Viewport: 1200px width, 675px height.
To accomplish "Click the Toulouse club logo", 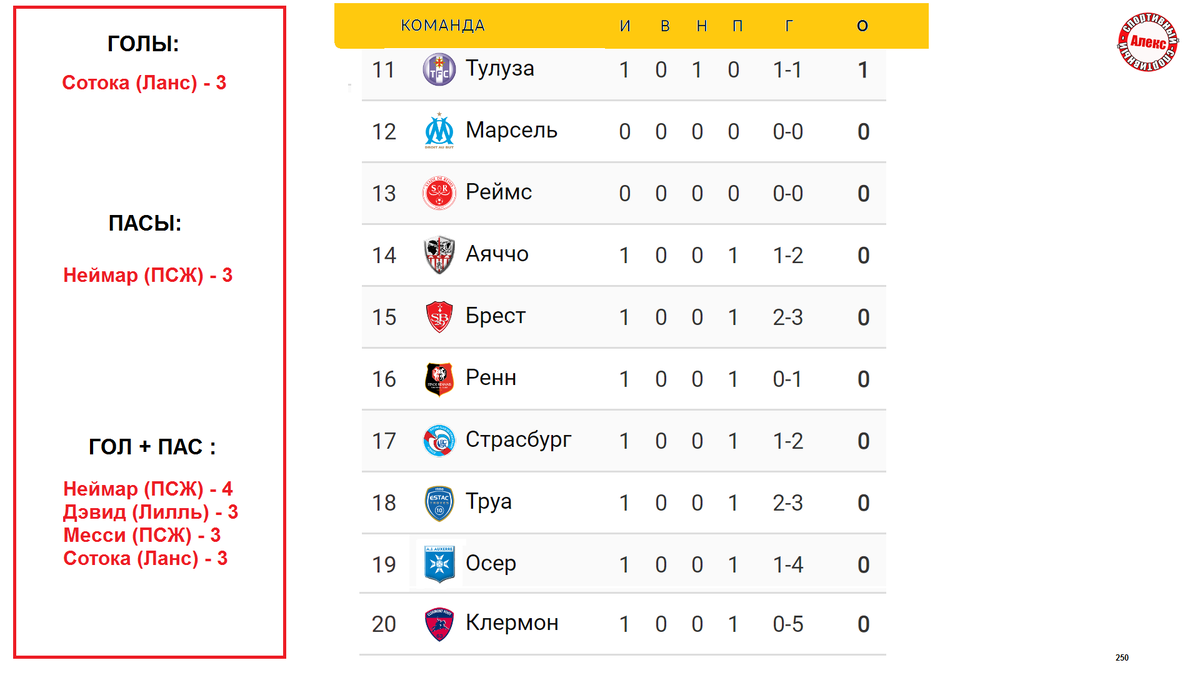I will click(x=439, y=69).
